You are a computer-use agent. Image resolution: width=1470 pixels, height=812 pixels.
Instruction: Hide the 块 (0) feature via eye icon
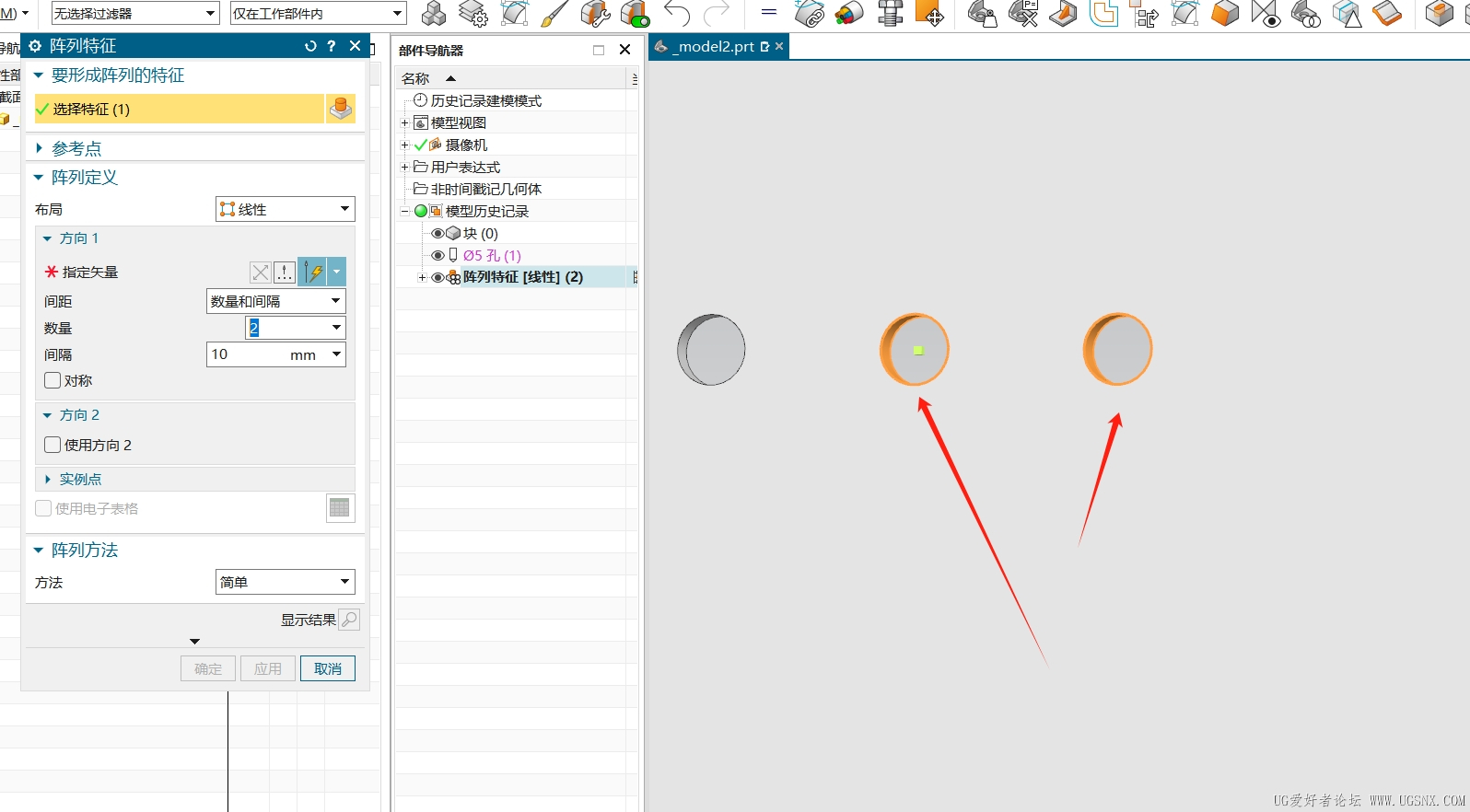tap(437, 234)
